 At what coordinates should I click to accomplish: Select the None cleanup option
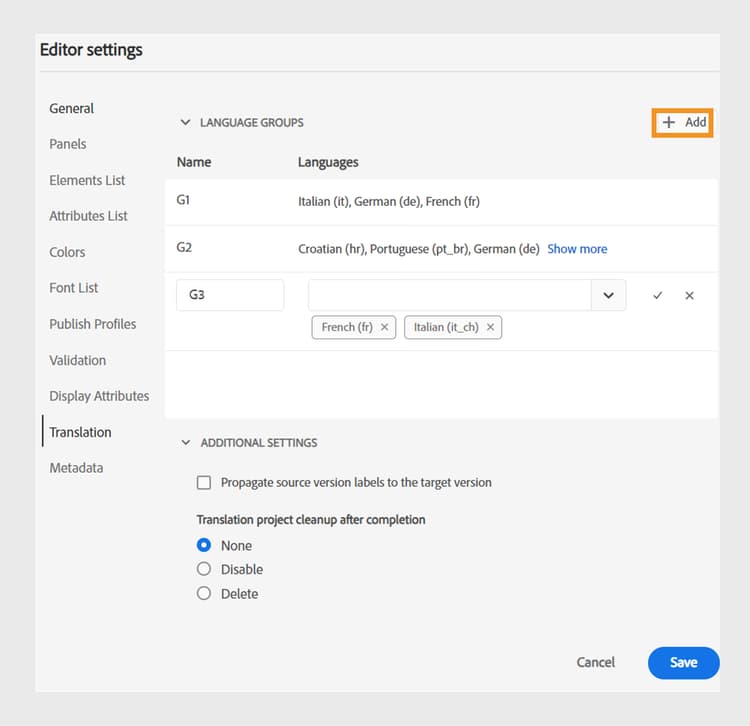pyautogui.click(x=204, y=545)
